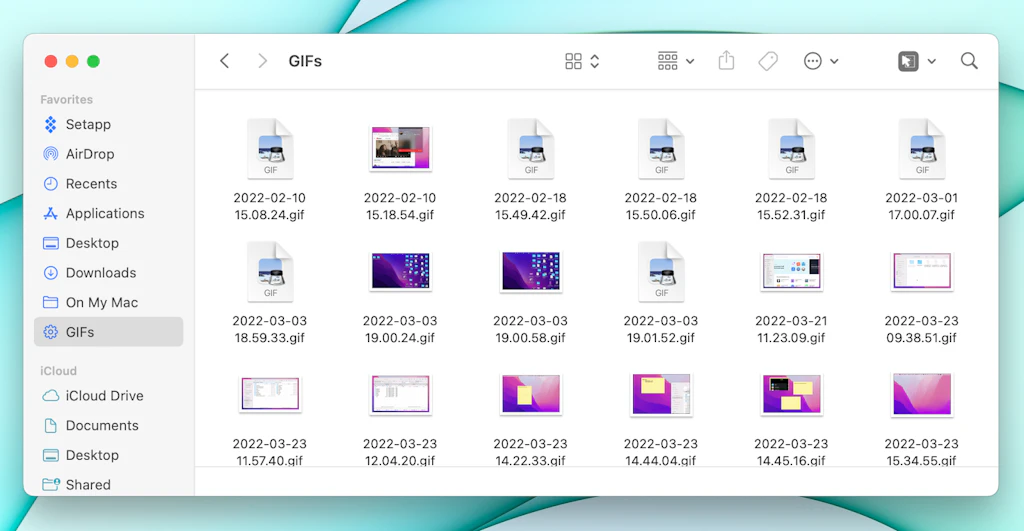This screenshot has width=1024, height=531.
Task: Expand the Group By dropdown arrow
Action: 690,61
